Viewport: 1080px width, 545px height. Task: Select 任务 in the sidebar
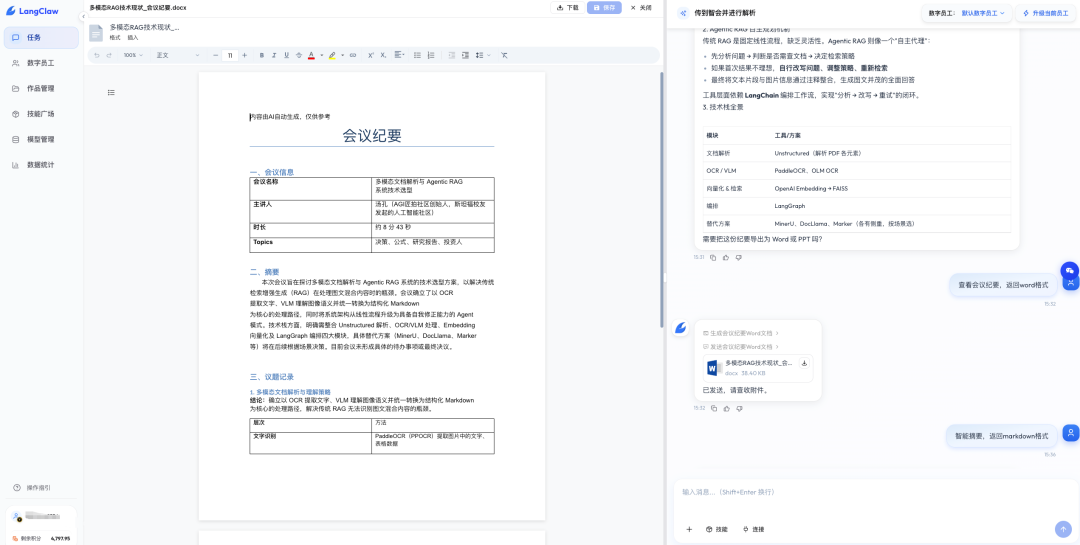41,37
